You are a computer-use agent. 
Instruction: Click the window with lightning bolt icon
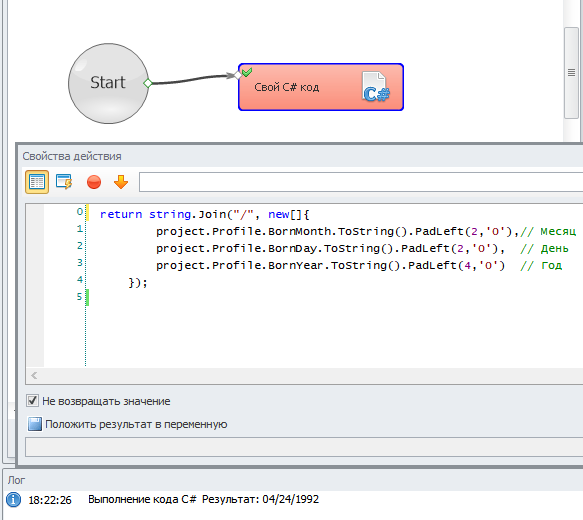tap(64, 182)
